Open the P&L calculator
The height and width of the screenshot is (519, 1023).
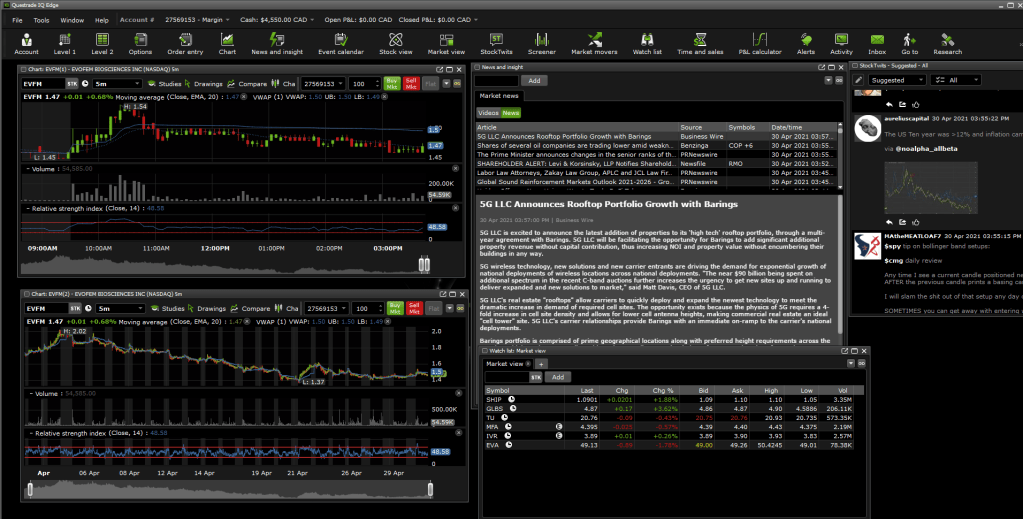click(x=759, y=44)
